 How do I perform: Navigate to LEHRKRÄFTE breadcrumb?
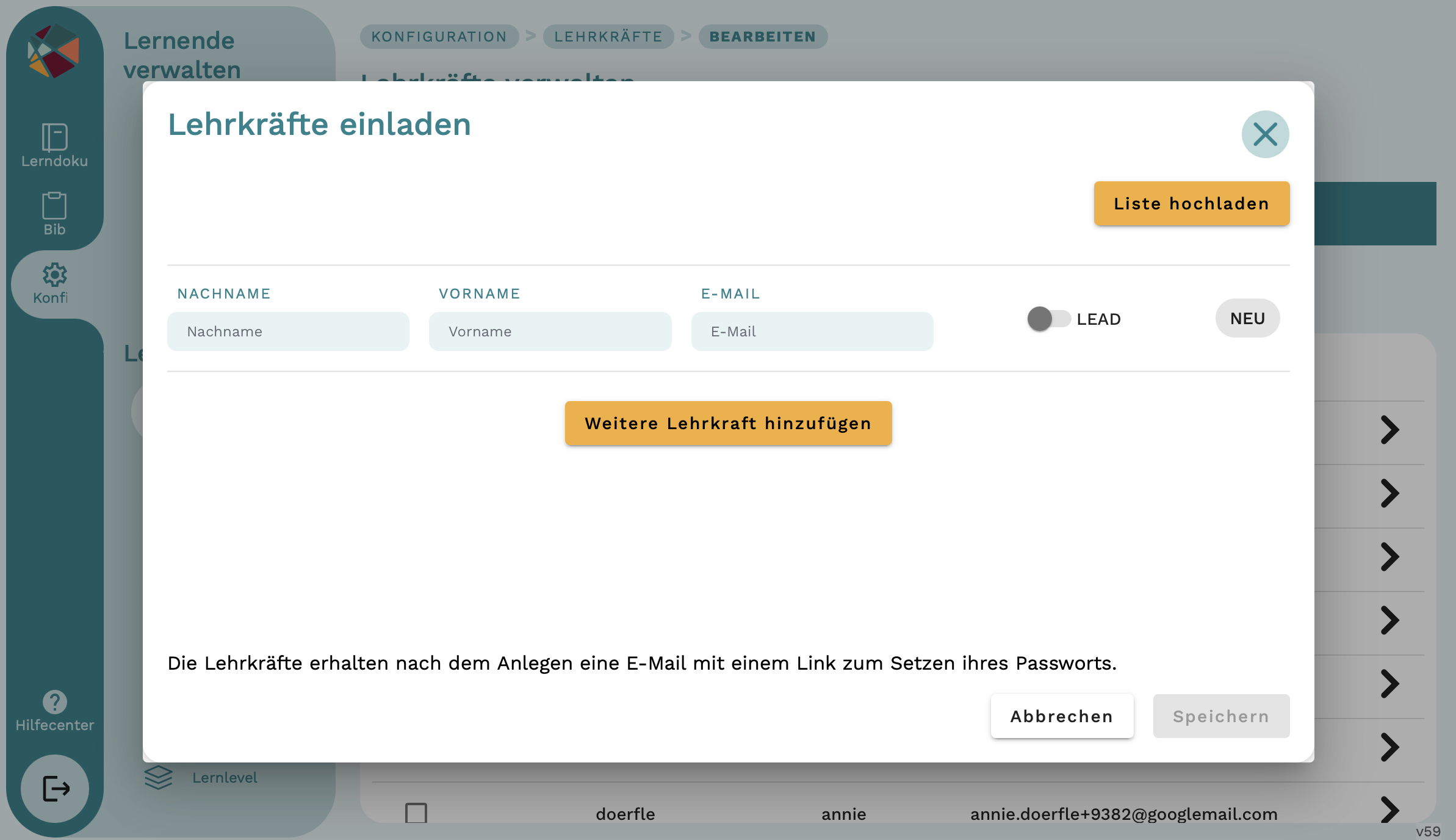pos(608,37)
